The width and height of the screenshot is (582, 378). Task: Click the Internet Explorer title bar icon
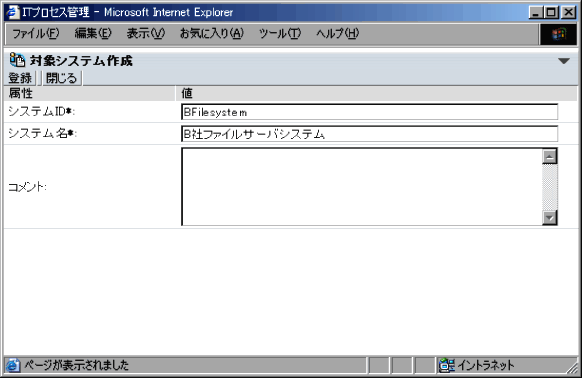click(x=13, y=12)
